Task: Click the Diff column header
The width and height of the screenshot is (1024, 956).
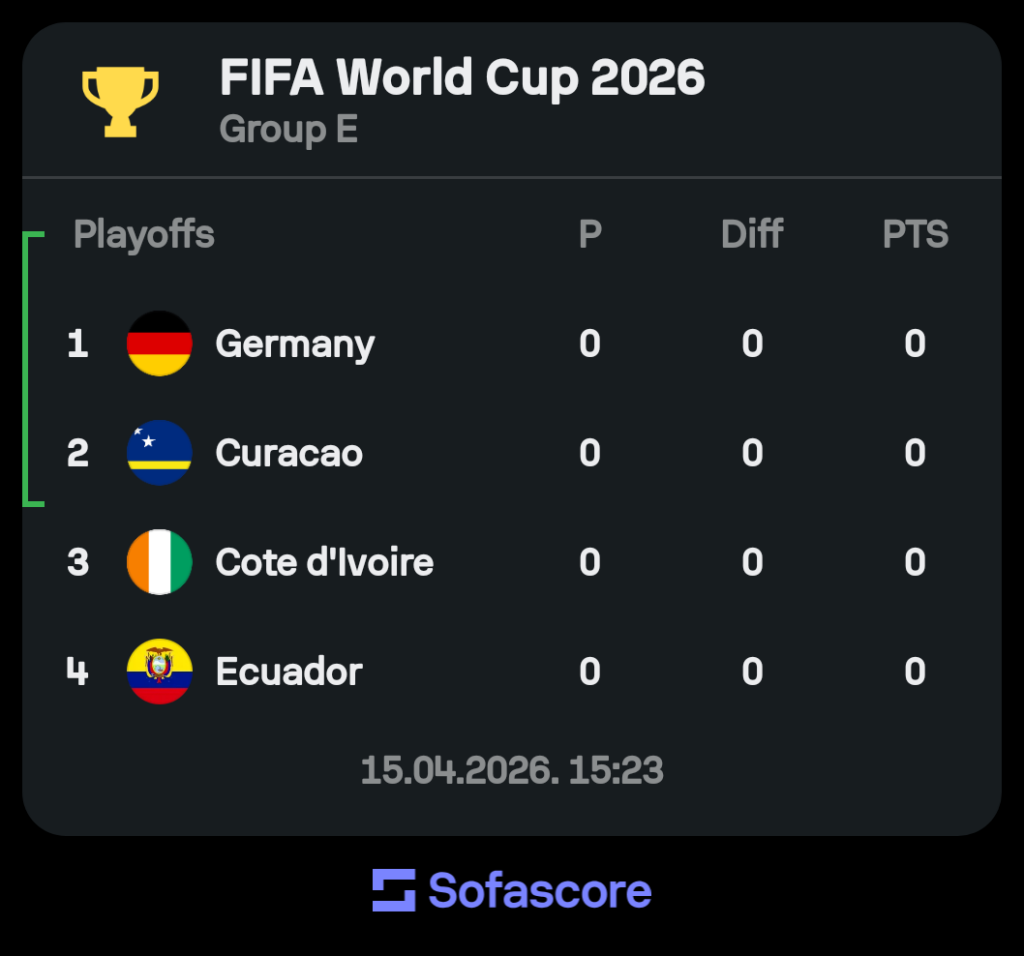Action: (752, 235)
